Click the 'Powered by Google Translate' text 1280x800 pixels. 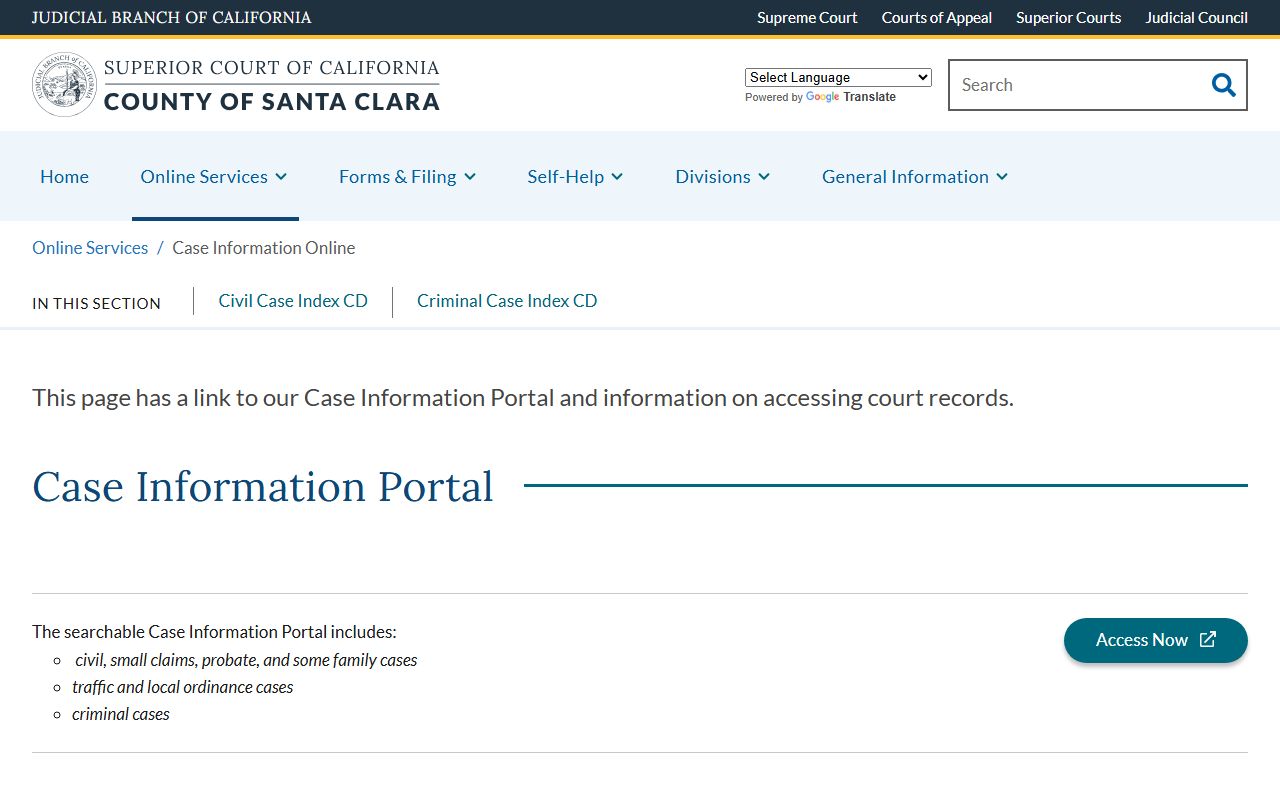pyautogui.click(x=820, y=97)
